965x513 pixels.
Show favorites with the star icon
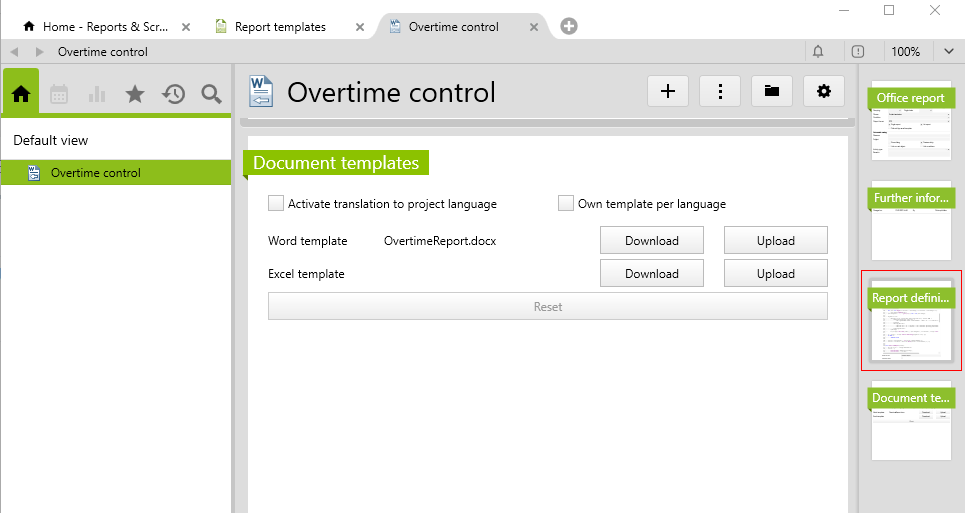tap(135, 94)
